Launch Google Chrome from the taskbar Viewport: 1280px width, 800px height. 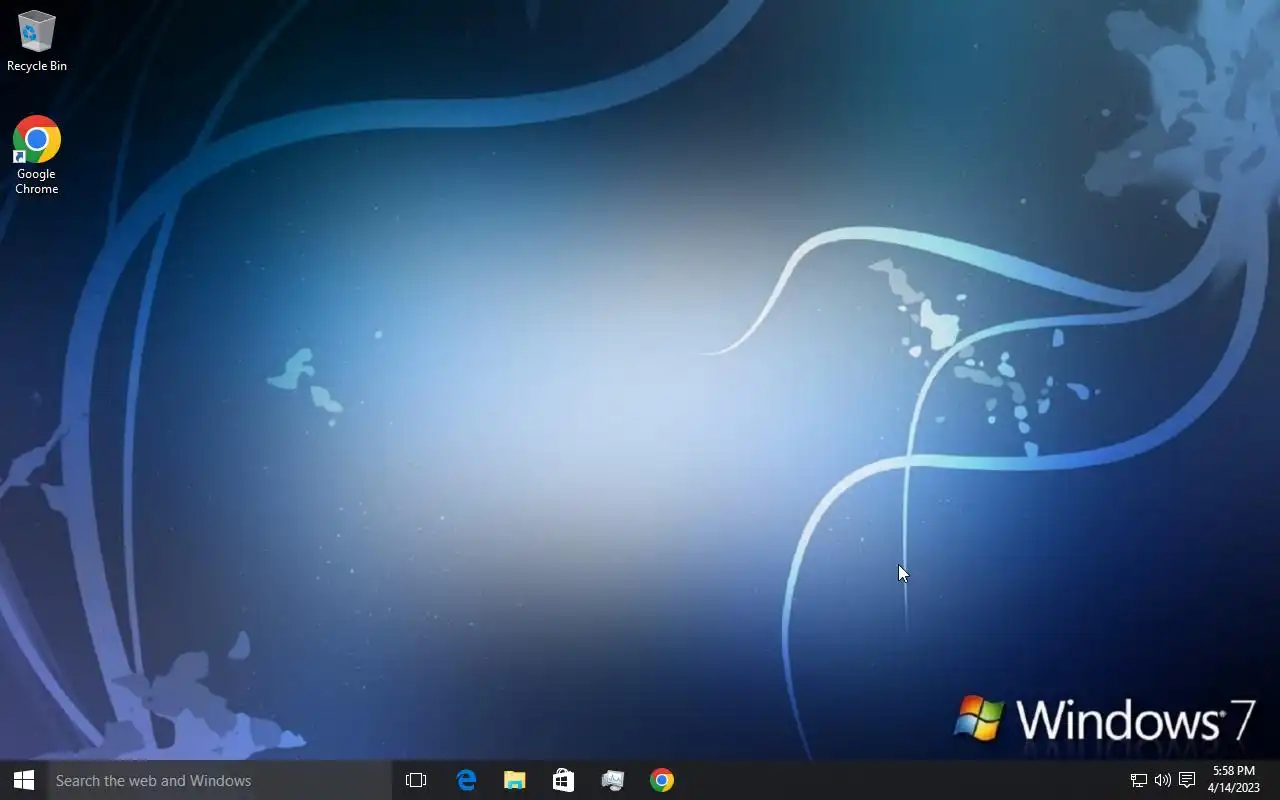662,780
